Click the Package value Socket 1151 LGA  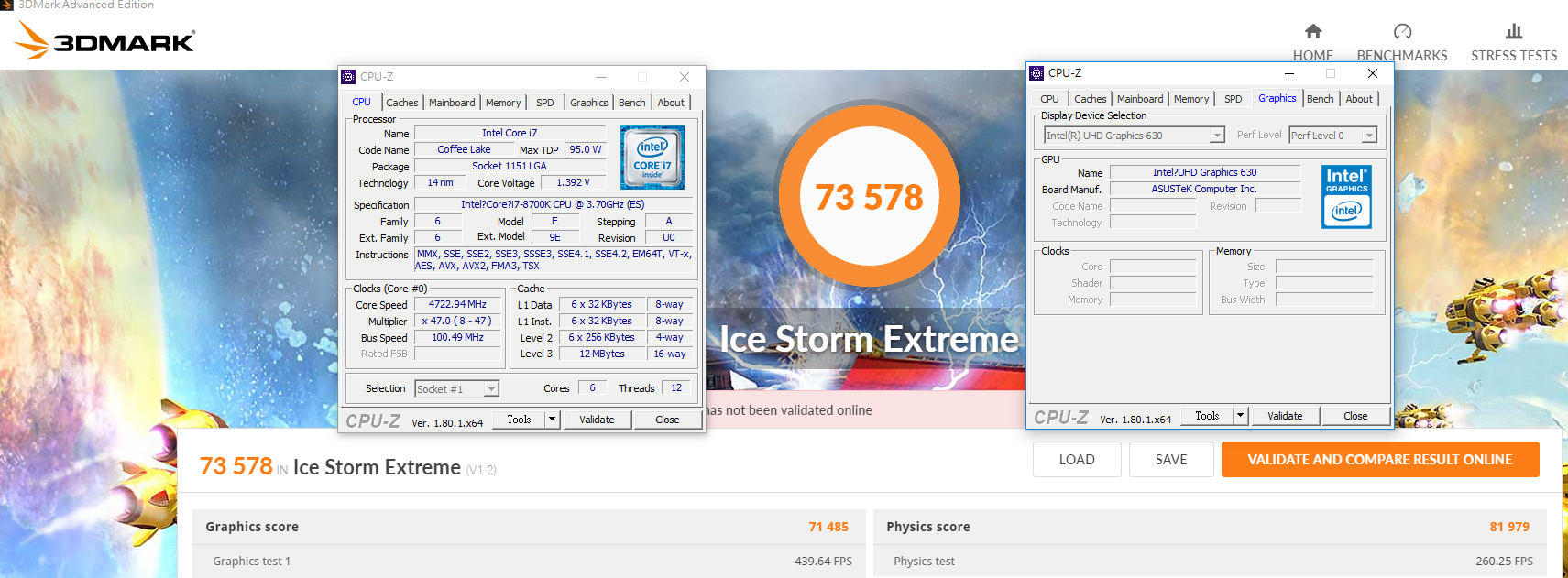pos(510,166)
